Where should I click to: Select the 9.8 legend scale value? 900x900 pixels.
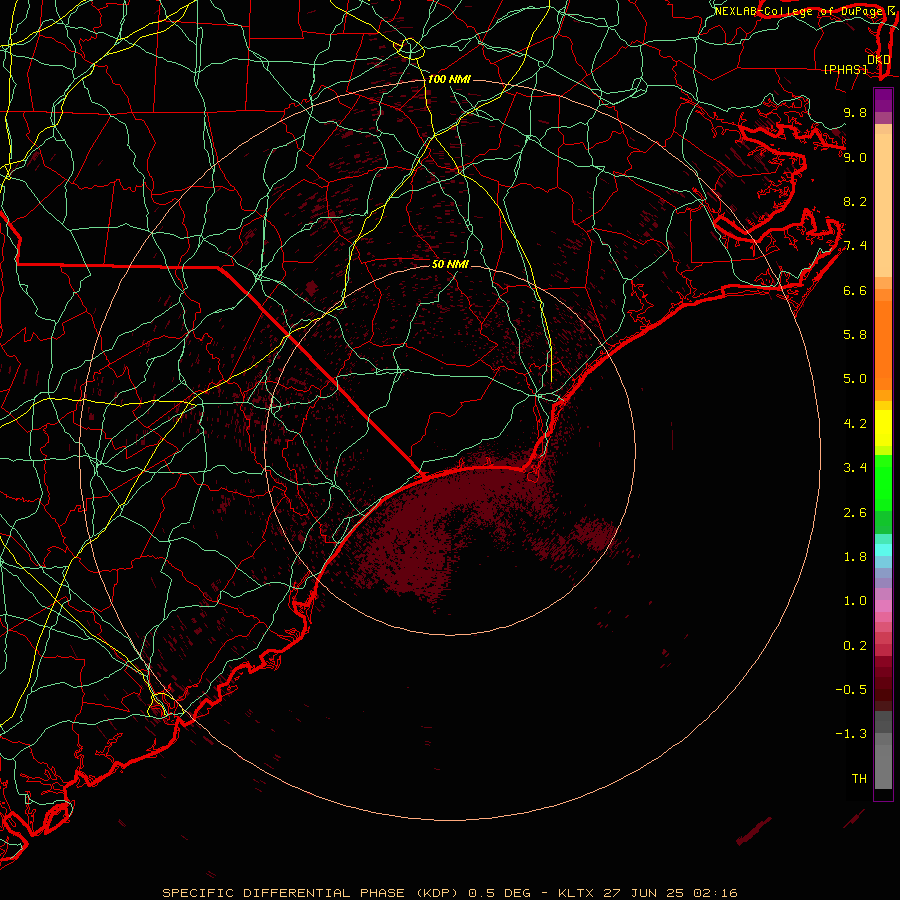click(x=855, y=112)
